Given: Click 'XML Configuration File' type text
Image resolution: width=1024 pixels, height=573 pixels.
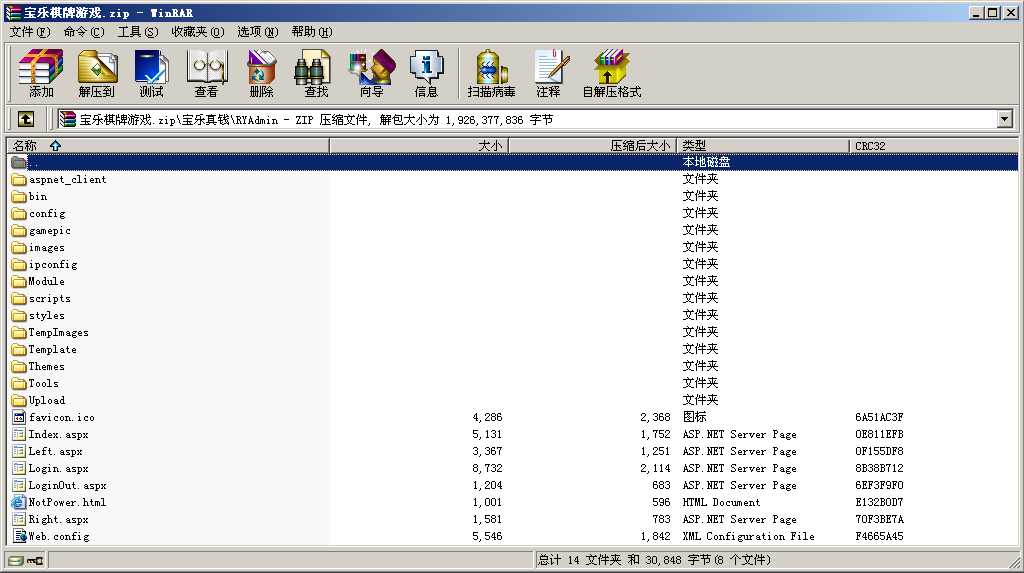Looking at the screenshot, I should [x=748, y=536].
